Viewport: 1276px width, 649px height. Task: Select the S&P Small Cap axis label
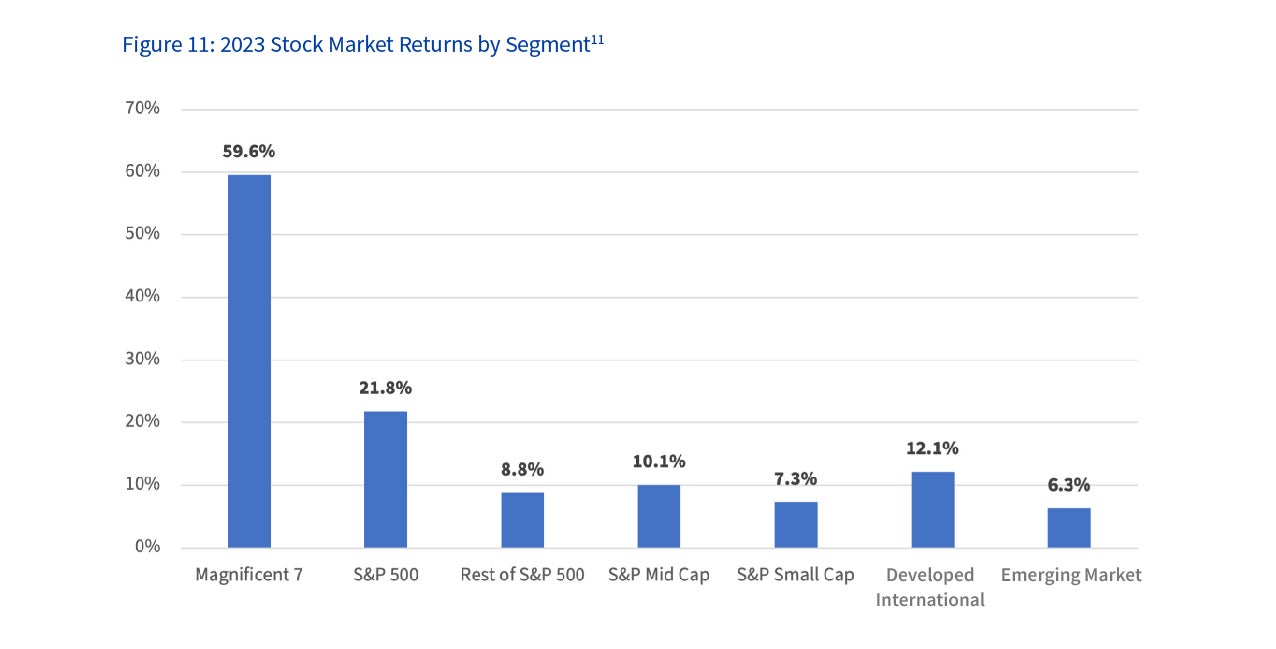[x=795, y=575]
